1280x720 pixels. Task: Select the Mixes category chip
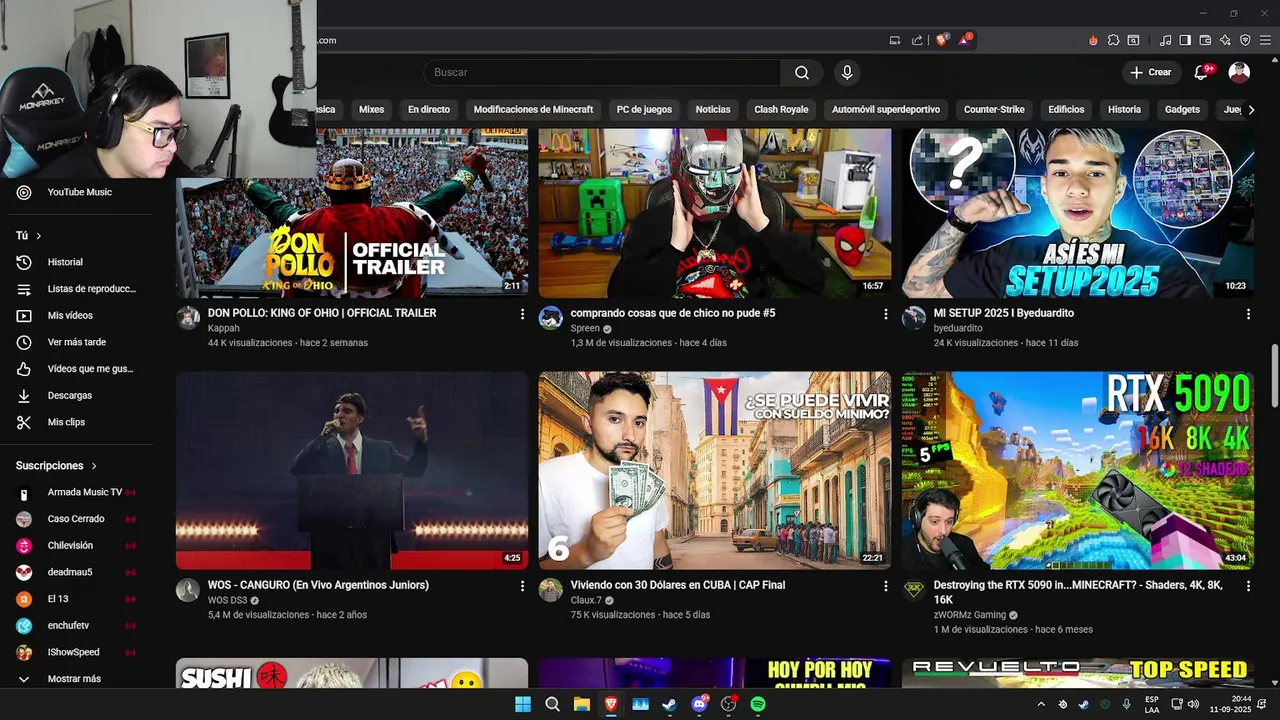point(371,109)
